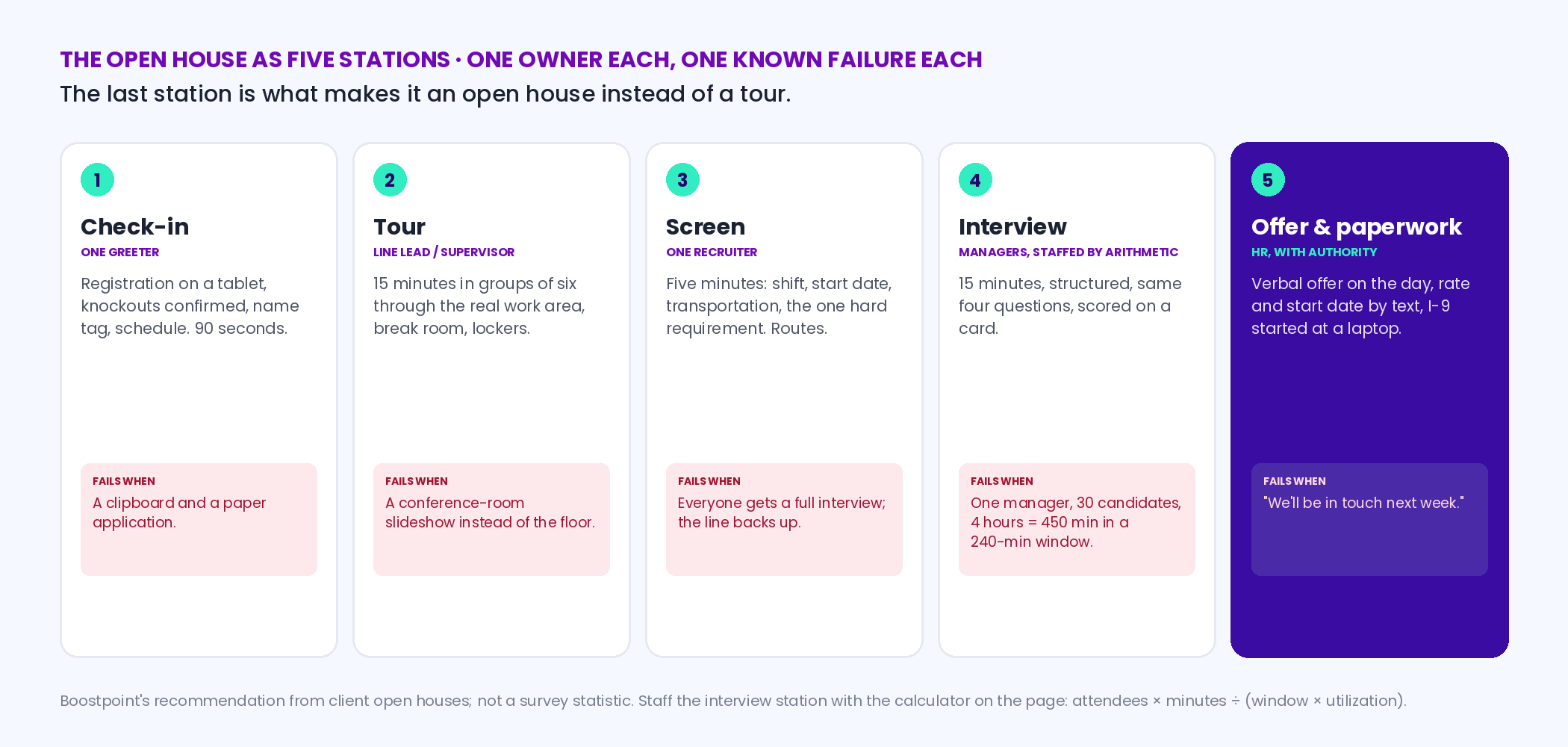Click the clipboard and paper application failure box

199,519
